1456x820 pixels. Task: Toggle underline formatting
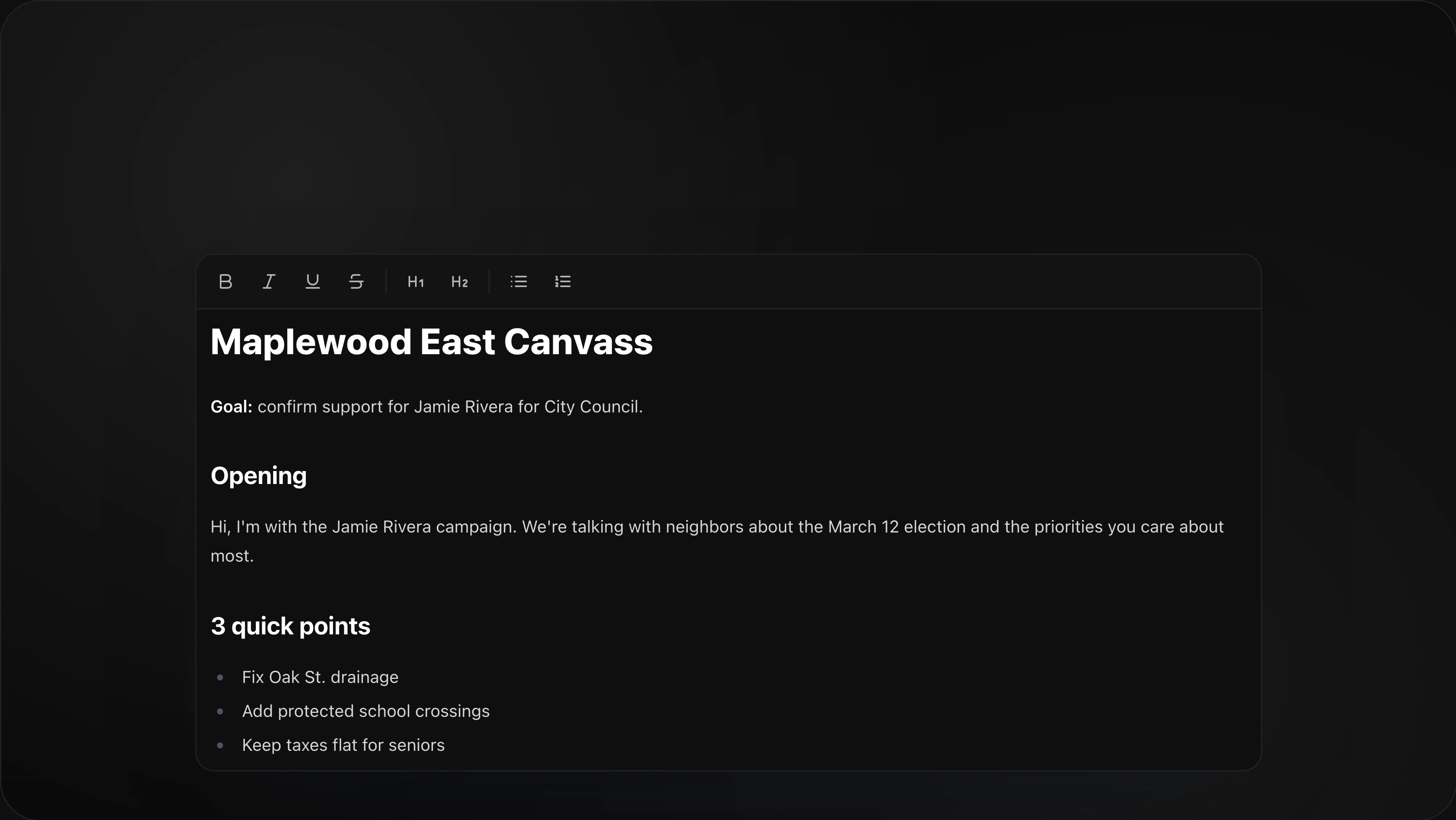coord(312,282)
